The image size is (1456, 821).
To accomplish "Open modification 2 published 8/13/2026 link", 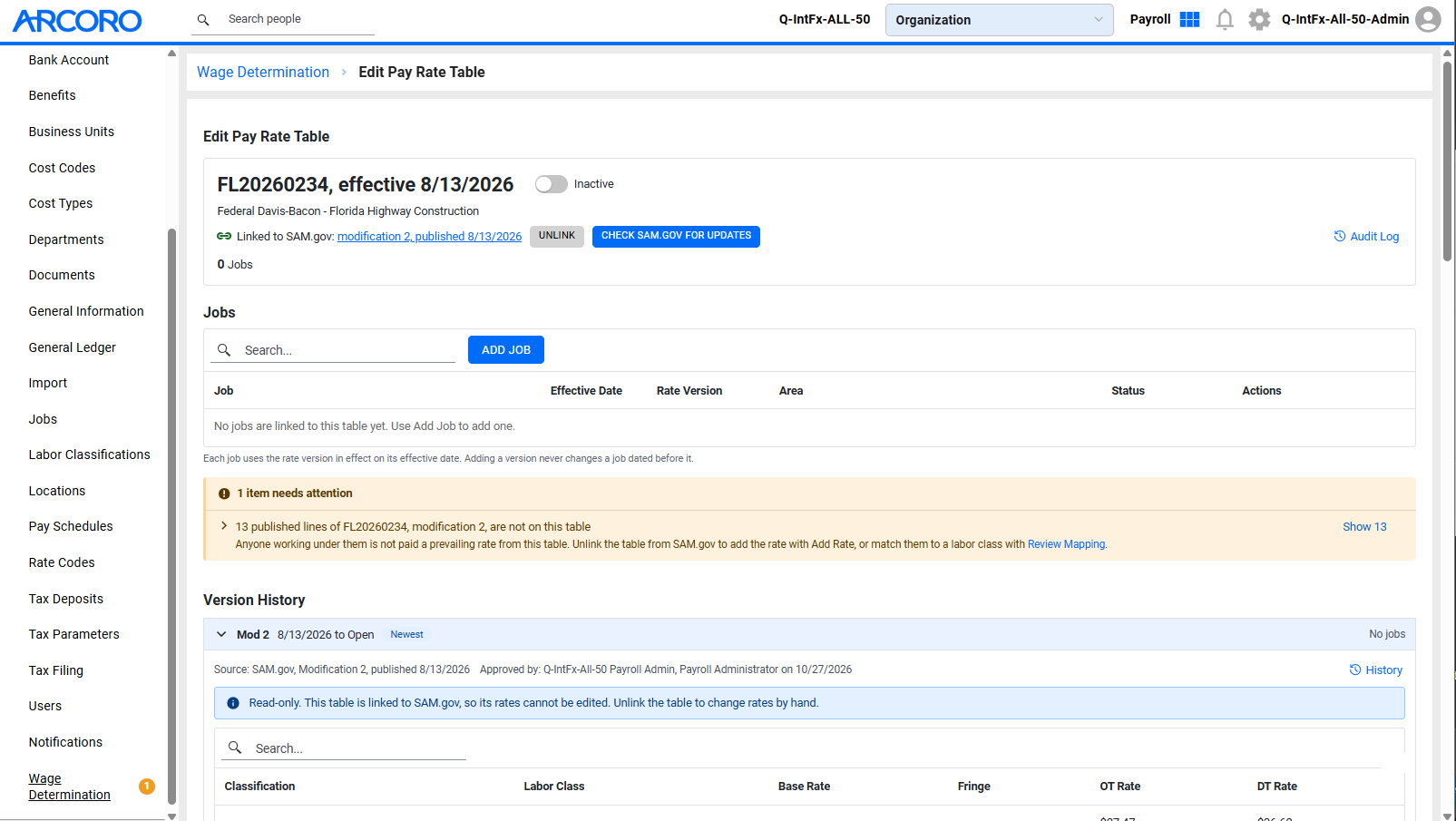I will coord(430,237).
